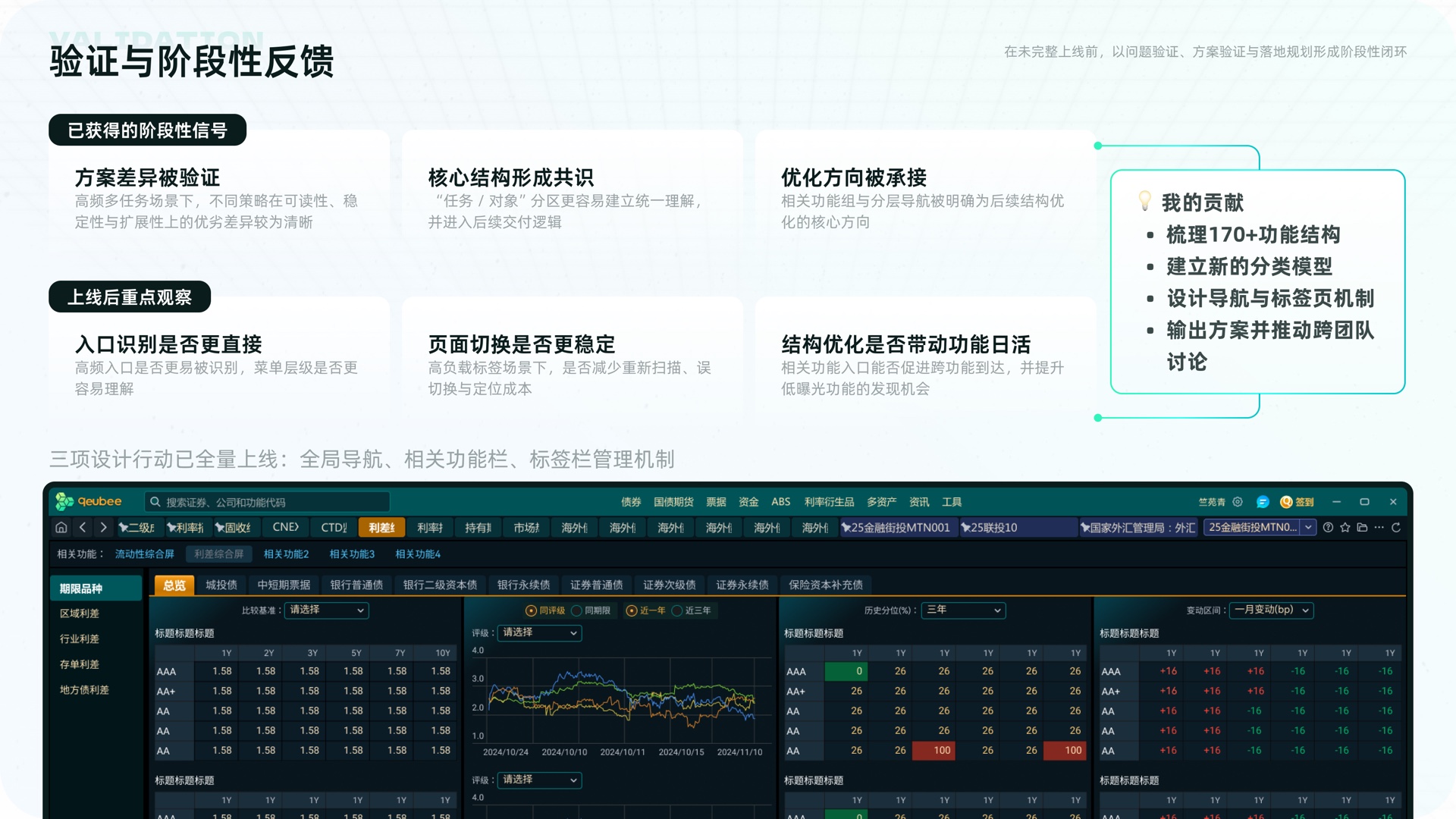The width and height of the screenshot is (1456, 819).
Task: Open the 流动性综合屏 related function link
Action: (144, 554)
